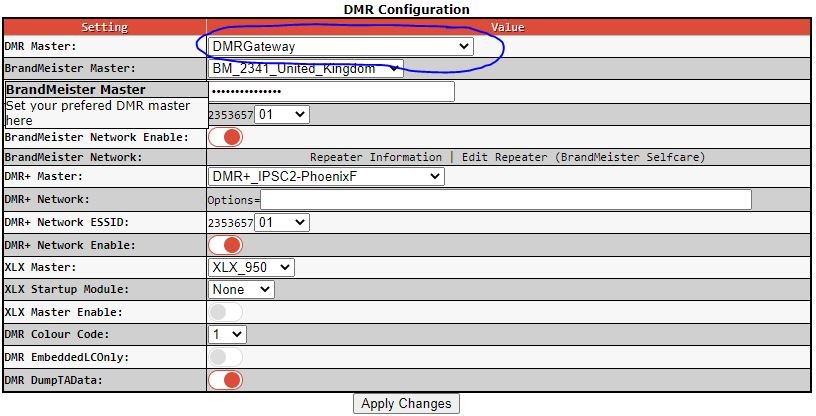Click the Apply Changes button
Screen dimensions: 816x416
click(x=406, y=404)
